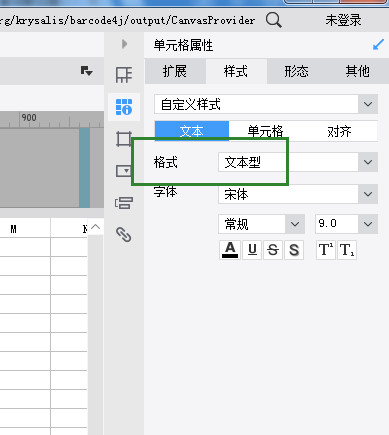Open the condition attributes icon

coord(124,203)
